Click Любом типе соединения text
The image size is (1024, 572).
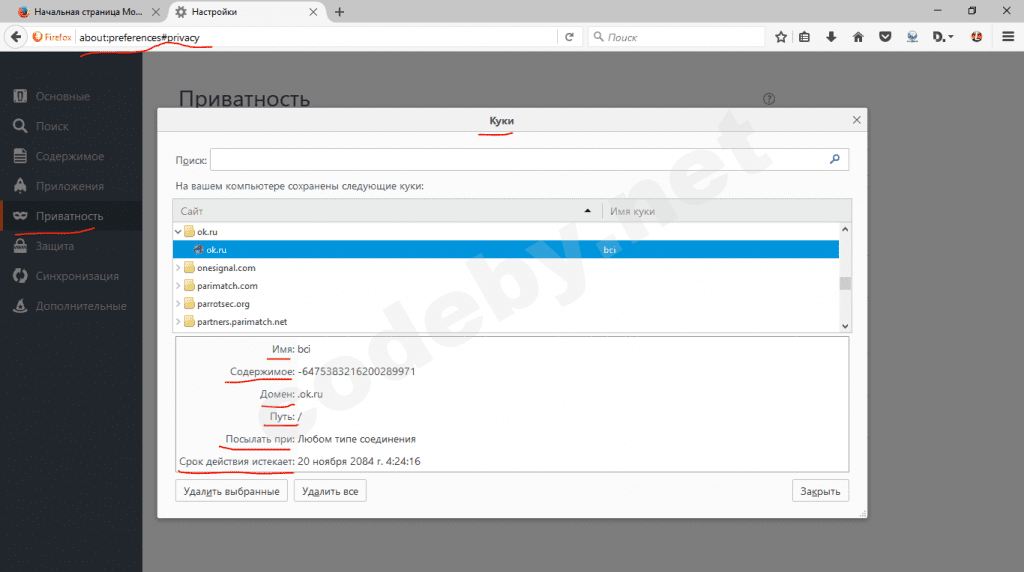(357, 439)
